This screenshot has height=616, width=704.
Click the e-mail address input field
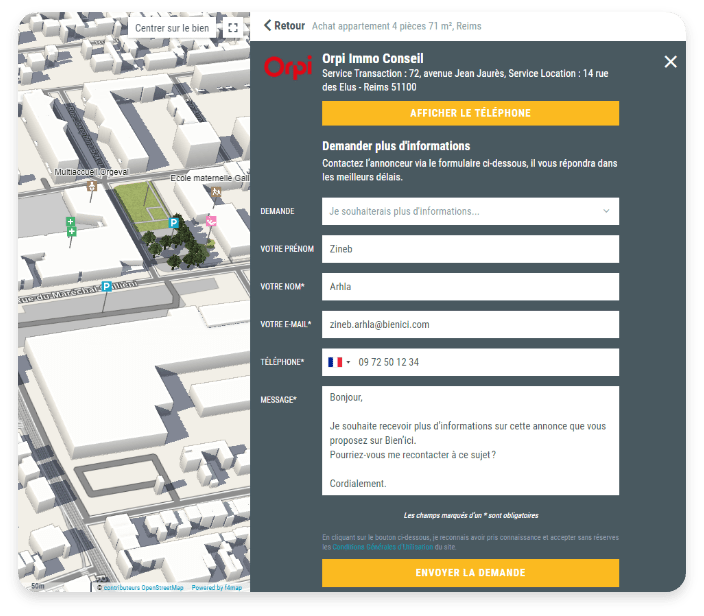[470, 324]
